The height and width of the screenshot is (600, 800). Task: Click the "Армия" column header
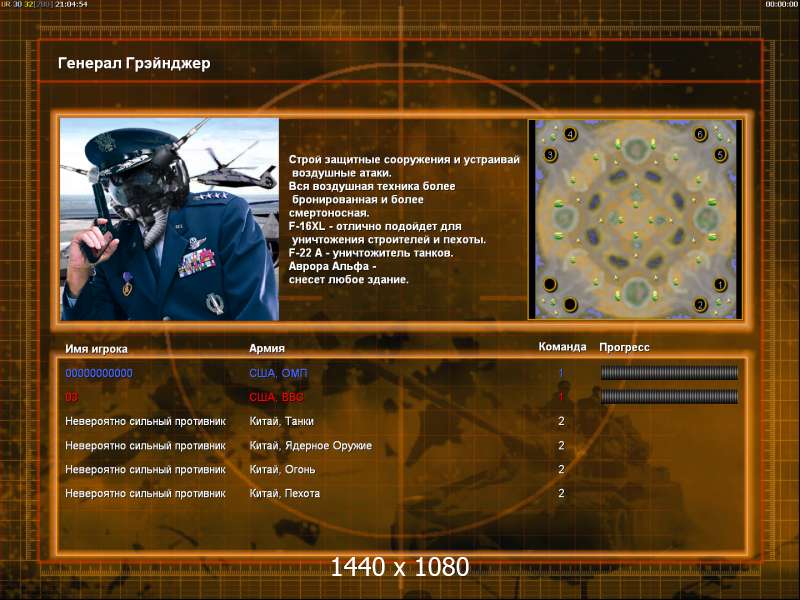[267, 348]
